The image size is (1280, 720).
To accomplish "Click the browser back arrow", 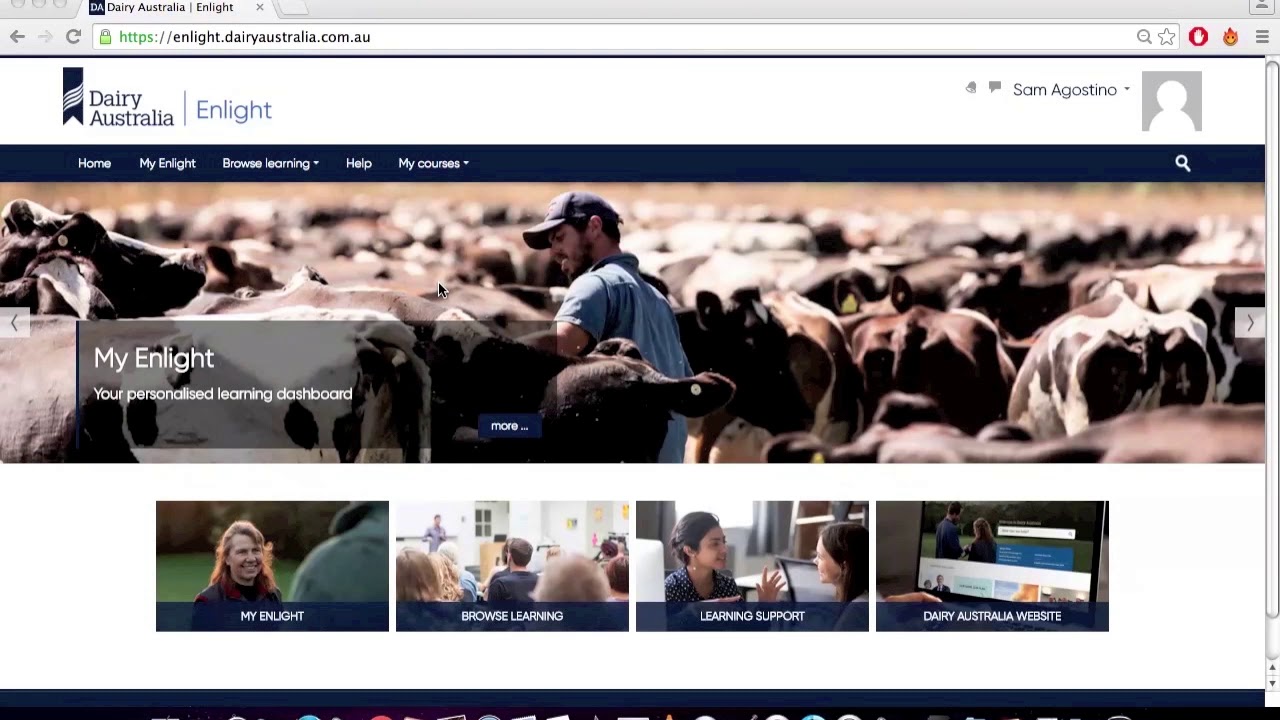I will 17,37.
